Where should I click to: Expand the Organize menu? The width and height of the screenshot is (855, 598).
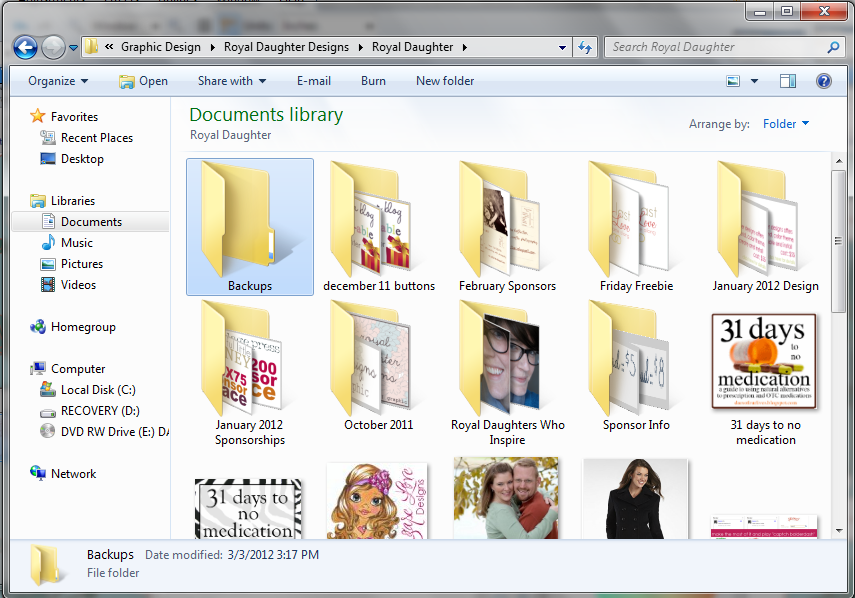click(x=58, y=81)
